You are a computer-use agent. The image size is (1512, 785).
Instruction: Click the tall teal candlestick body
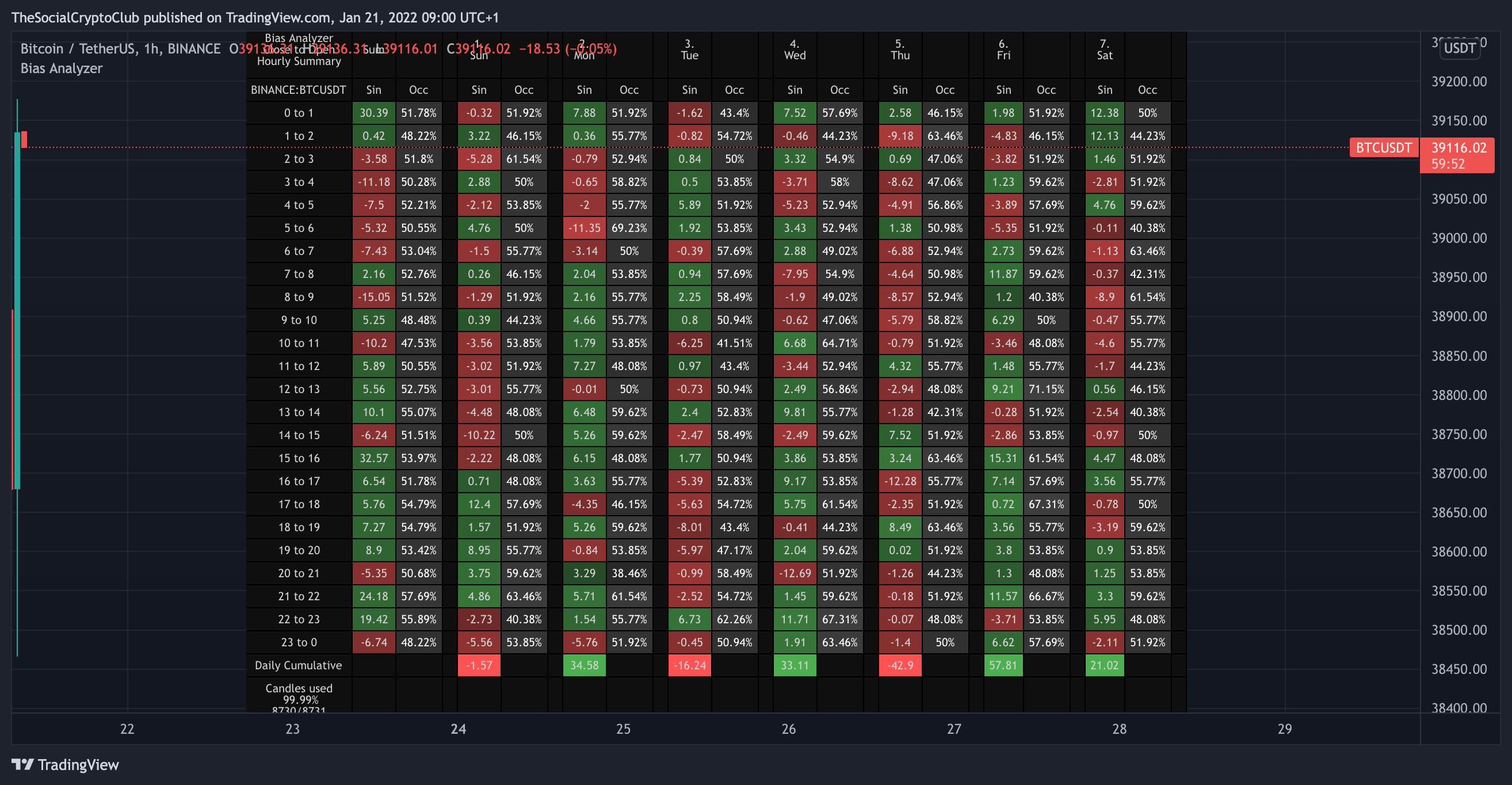tap(17, 310)
